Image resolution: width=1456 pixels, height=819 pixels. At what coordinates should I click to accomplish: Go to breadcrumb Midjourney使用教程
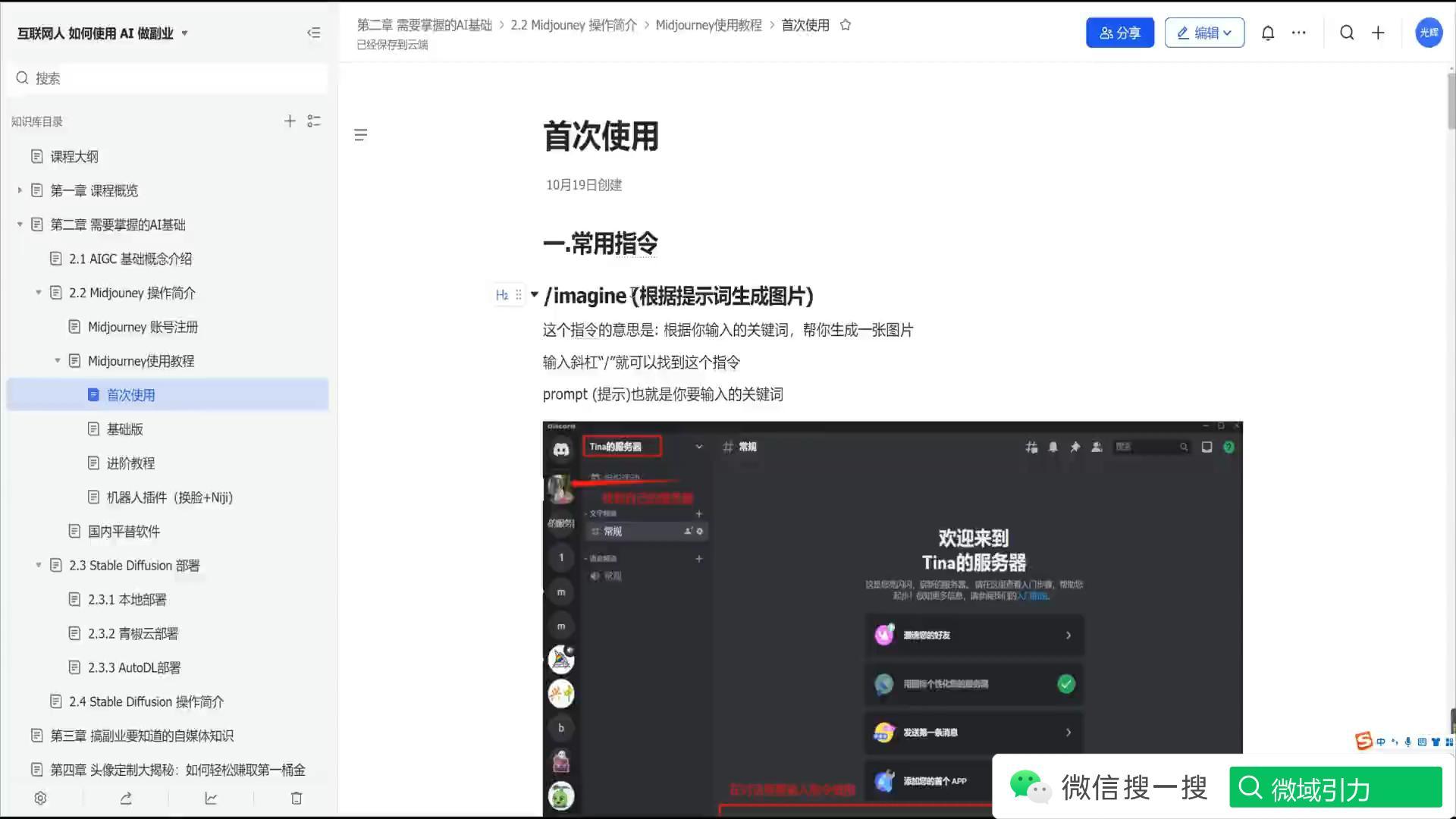pyautogui.click(x=709, y=25)
